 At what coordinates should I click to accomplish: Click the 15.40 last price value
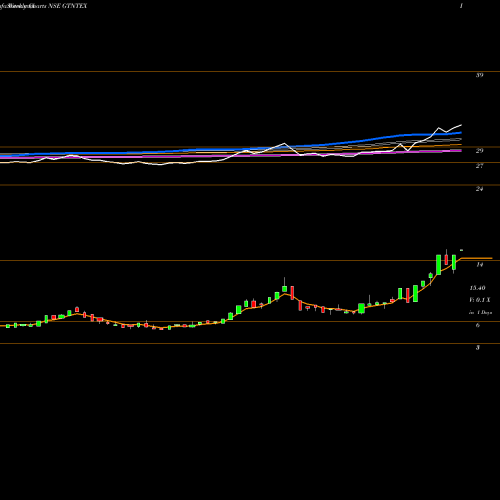click(x=477, y=288)
